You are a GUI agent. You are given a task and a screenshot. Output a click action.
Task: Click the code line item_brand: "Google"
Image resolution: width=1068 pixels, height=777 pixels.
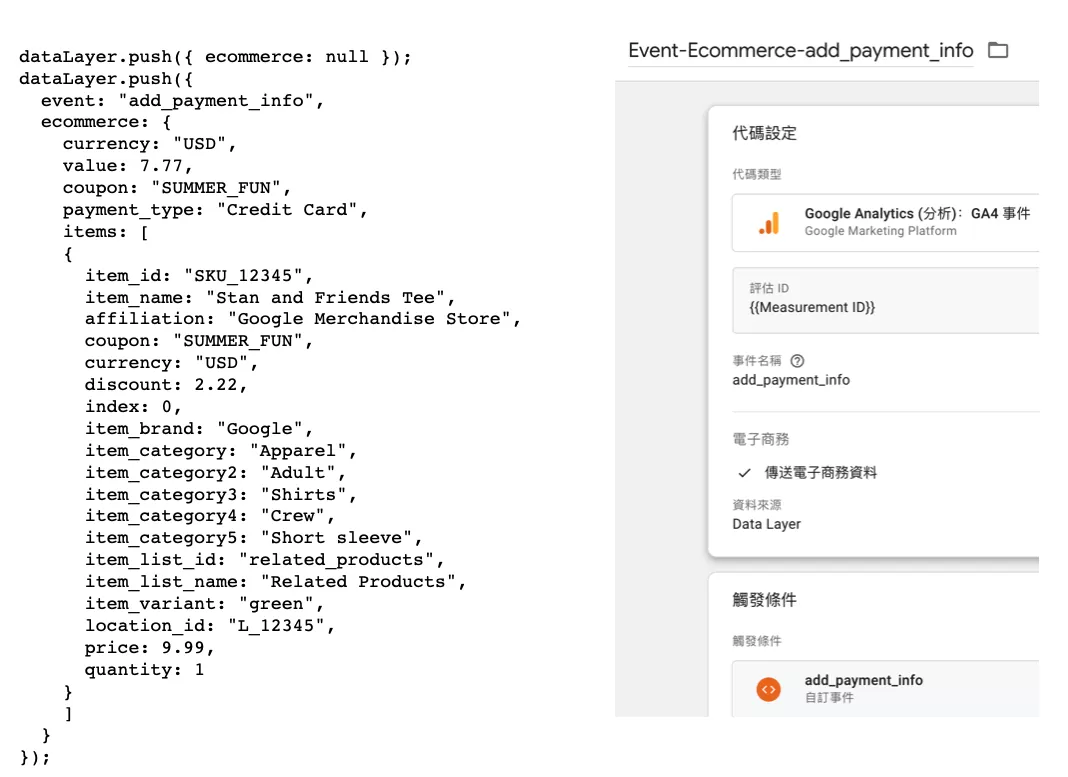click(199, 428)
